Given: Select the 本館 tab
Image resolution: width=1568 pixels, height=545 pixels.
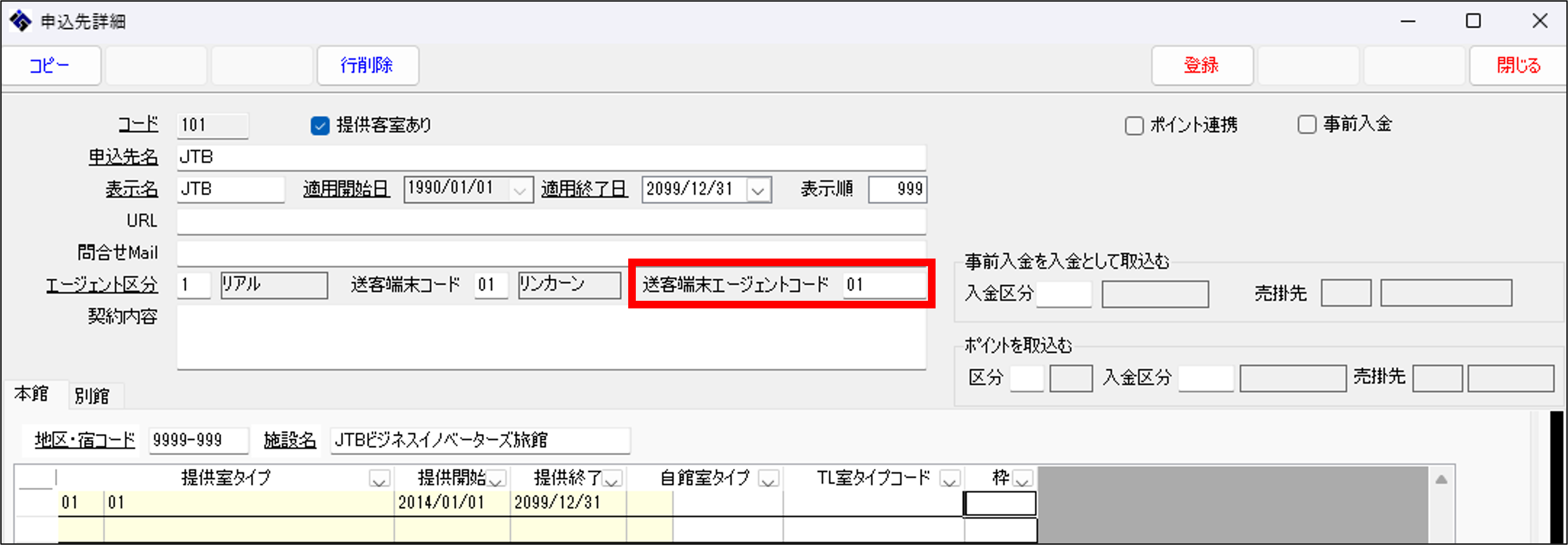Looking at the screenshot, I should (x=31, y=394).
